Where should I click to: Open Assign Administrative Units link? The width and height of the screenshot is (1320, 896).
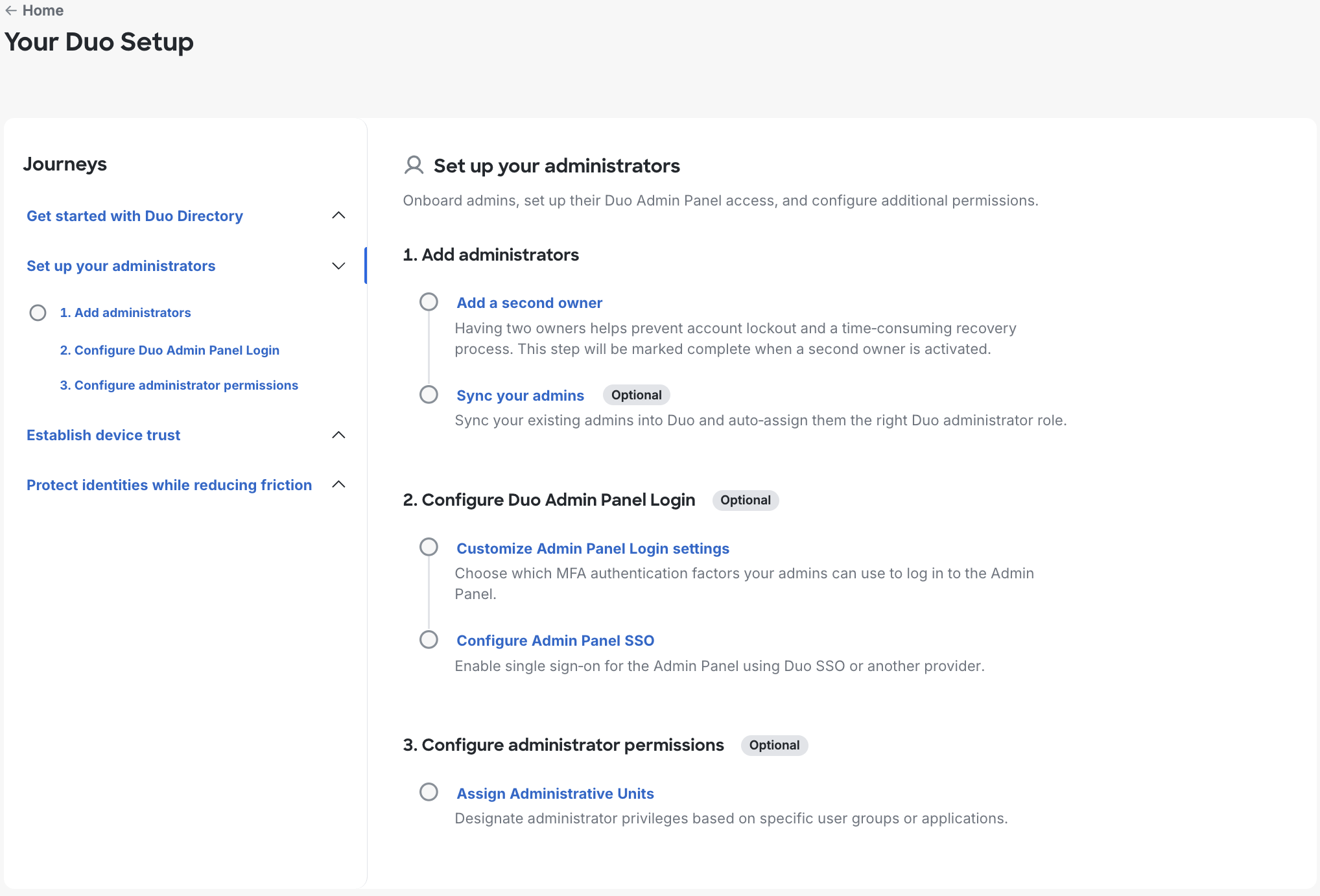(556, 794)
